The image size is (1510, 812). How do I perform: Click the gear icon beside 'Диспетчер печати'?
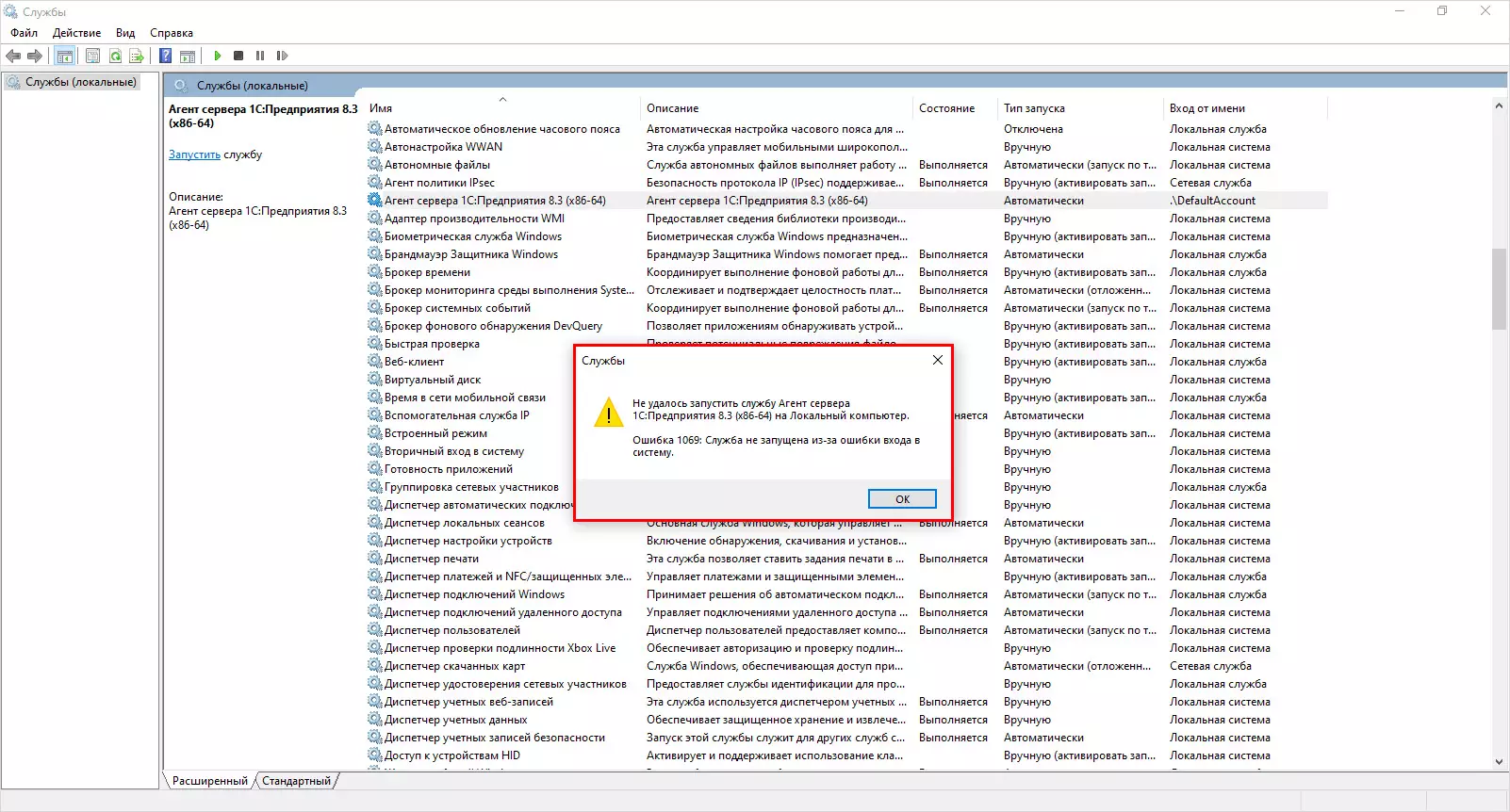pyautogui.click(x=375, y=559)
